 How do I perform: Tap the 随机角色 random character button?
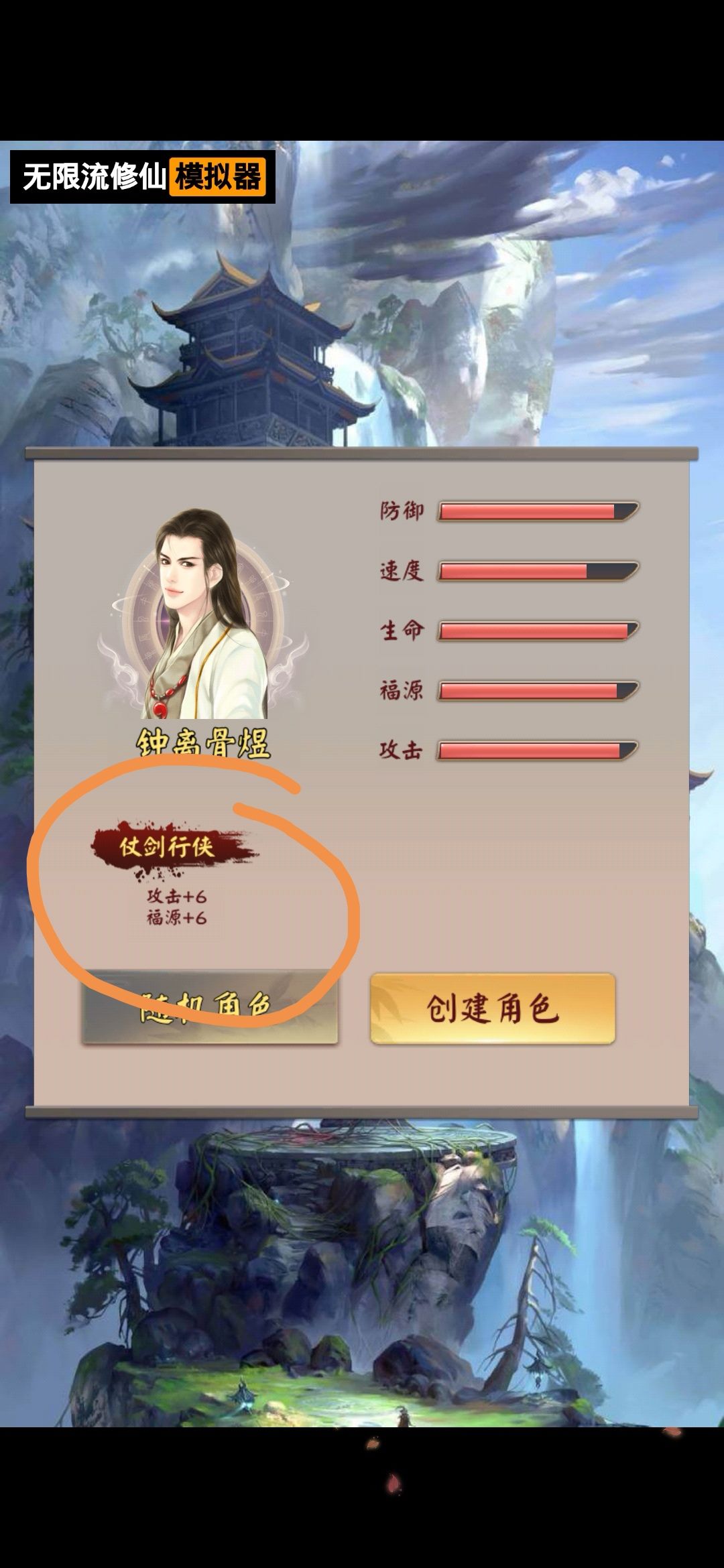click(209, 1008)
